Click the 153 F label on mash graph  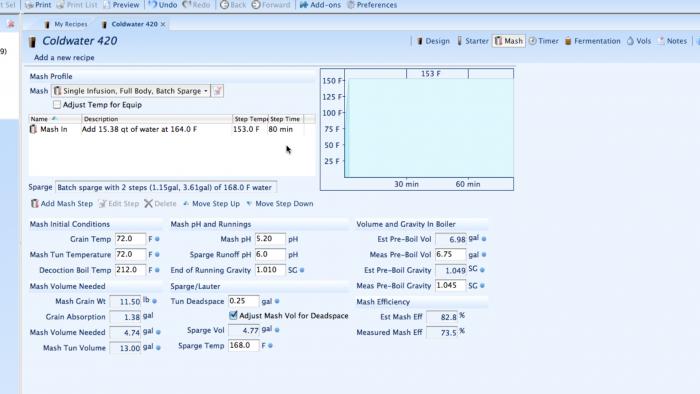(x=430, y=74)
